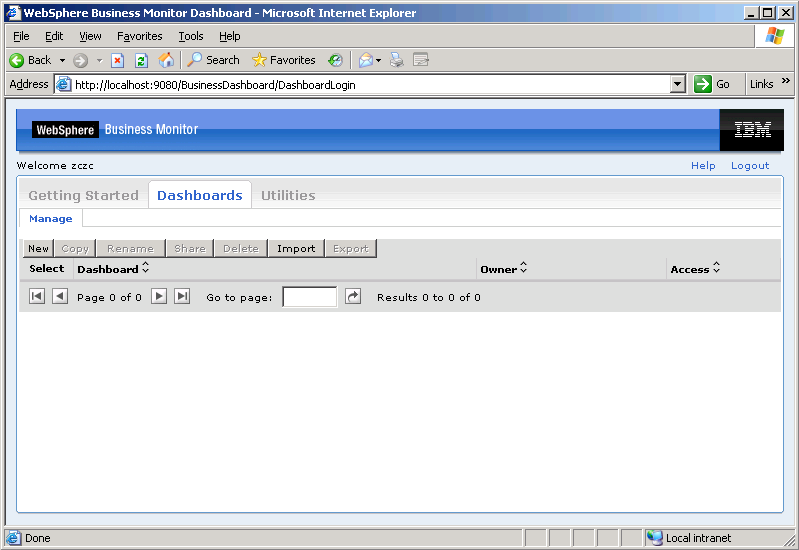Go to the first page of results
The image size is (799, 550).
pyautogui.click(x=37, y=296)
